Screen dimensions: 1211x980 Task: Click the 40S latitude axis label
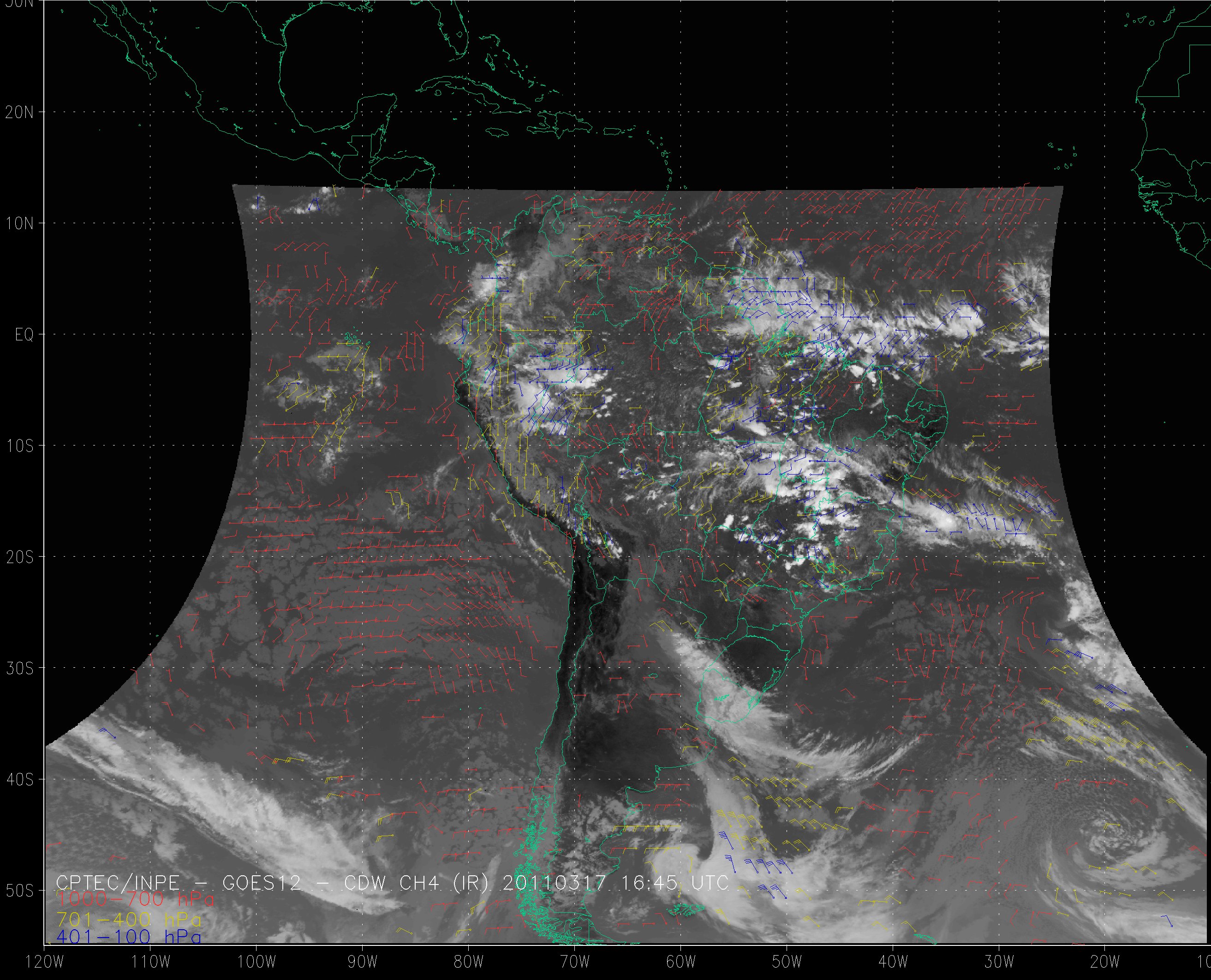[19, 779]
